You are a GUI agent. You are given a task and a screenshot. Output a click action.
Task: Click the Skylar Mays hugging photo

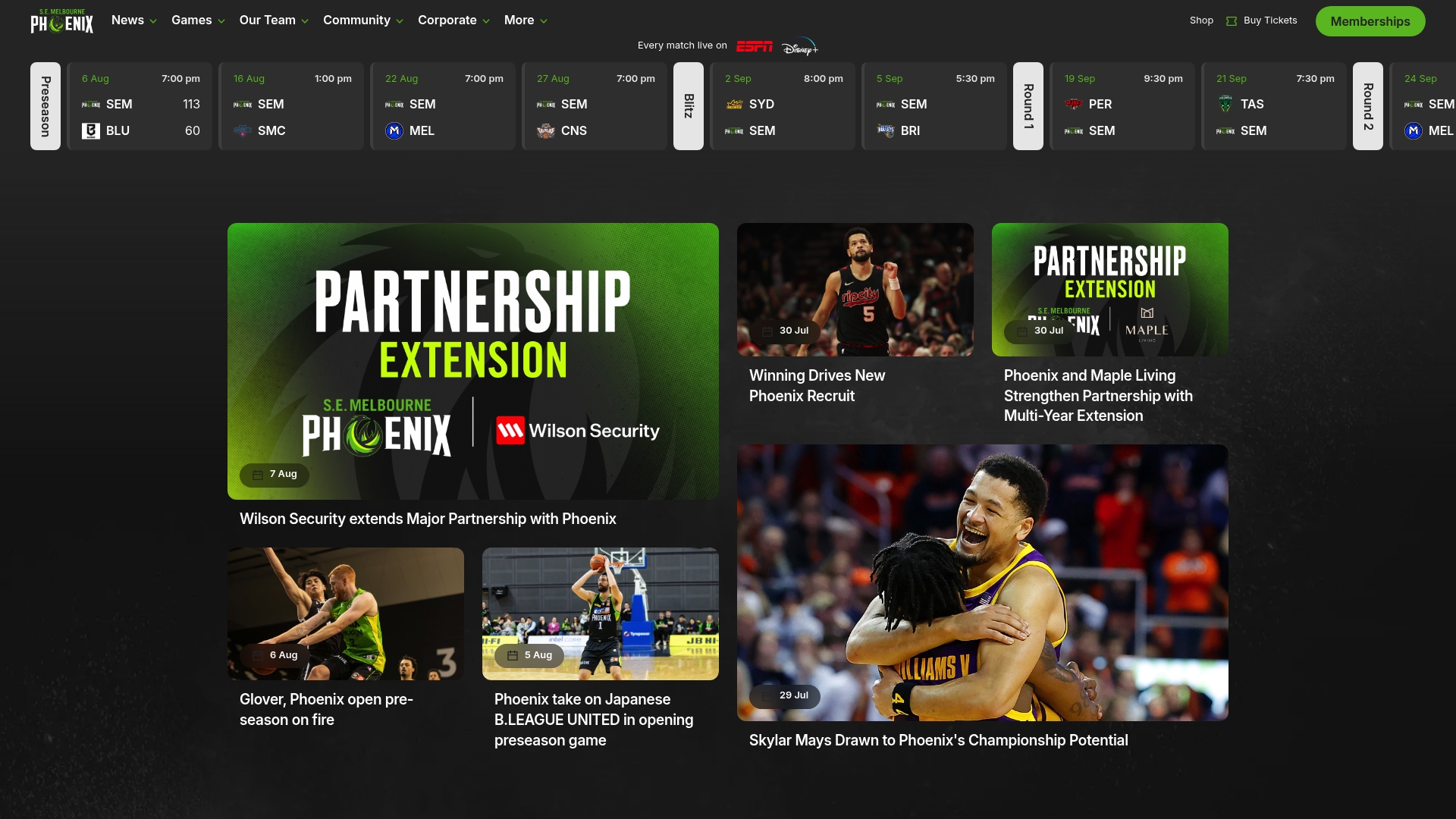tap(983, 582)
